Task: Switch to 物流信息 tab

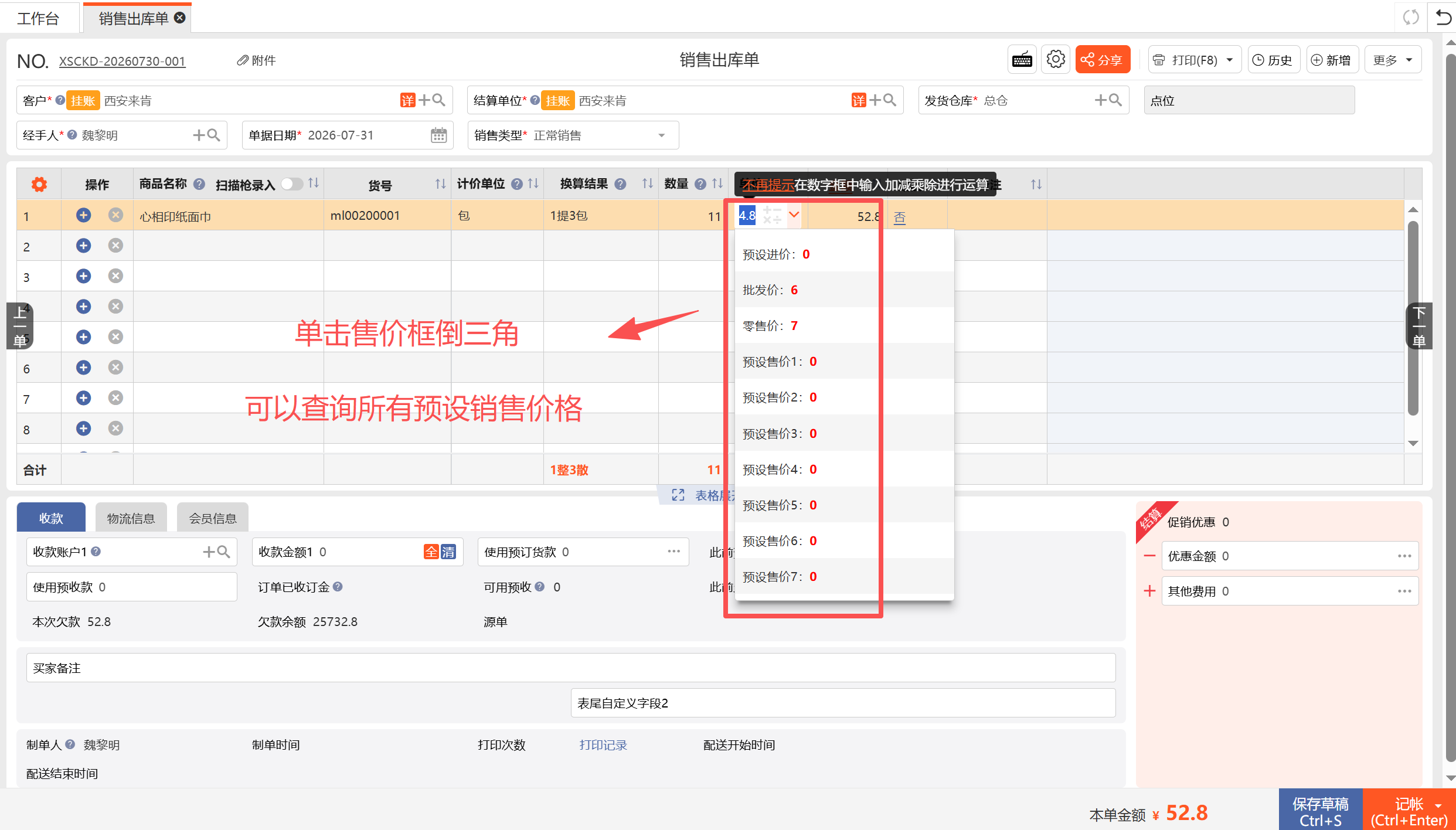Action: click(131, 518)
